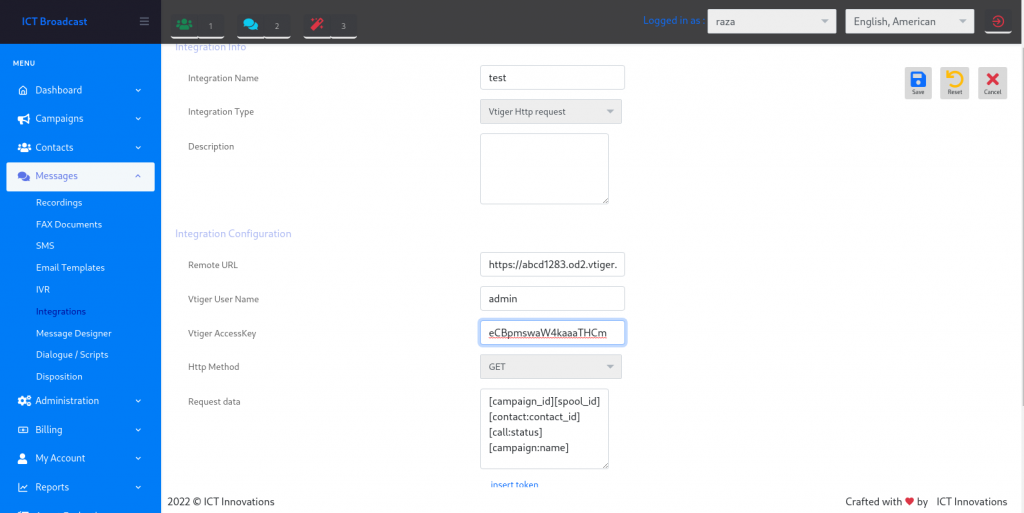Screen dimensions: 1024x513
Task: Click the logout icon in top bar
Action: click(x=997, y=21)
